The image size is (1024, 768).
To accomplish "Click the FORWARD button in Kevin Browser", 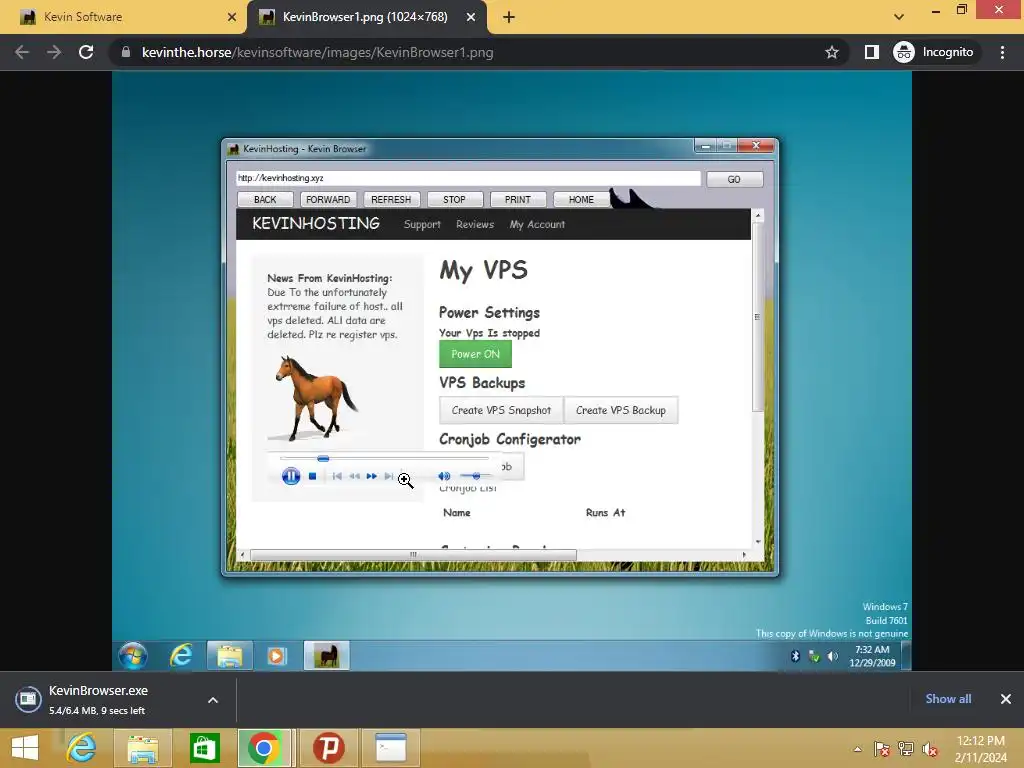I will [x=328, y=199].
